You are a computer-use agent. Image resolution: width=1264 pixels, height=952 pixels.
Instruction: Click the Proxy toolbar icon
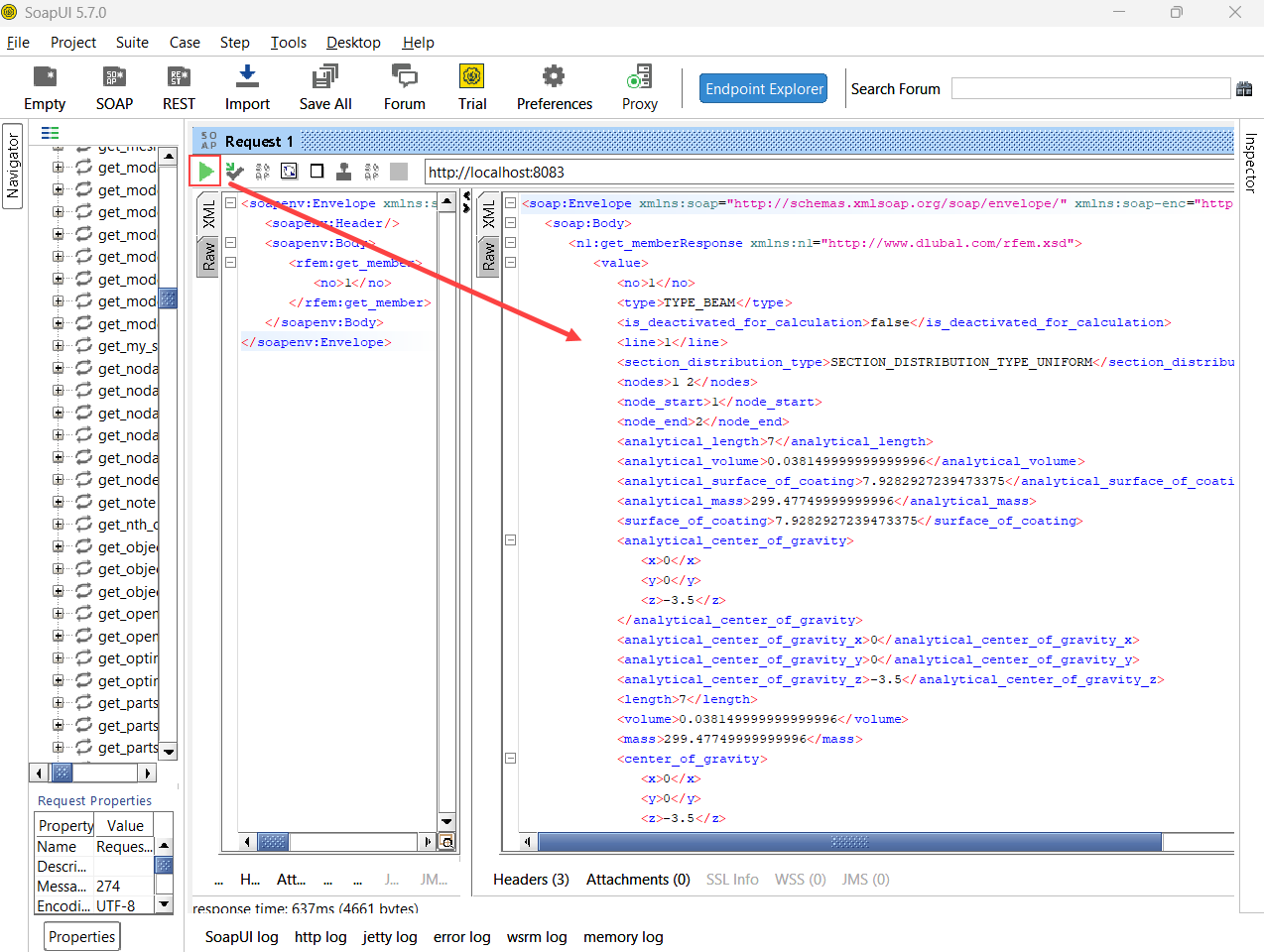click(639, 87)
